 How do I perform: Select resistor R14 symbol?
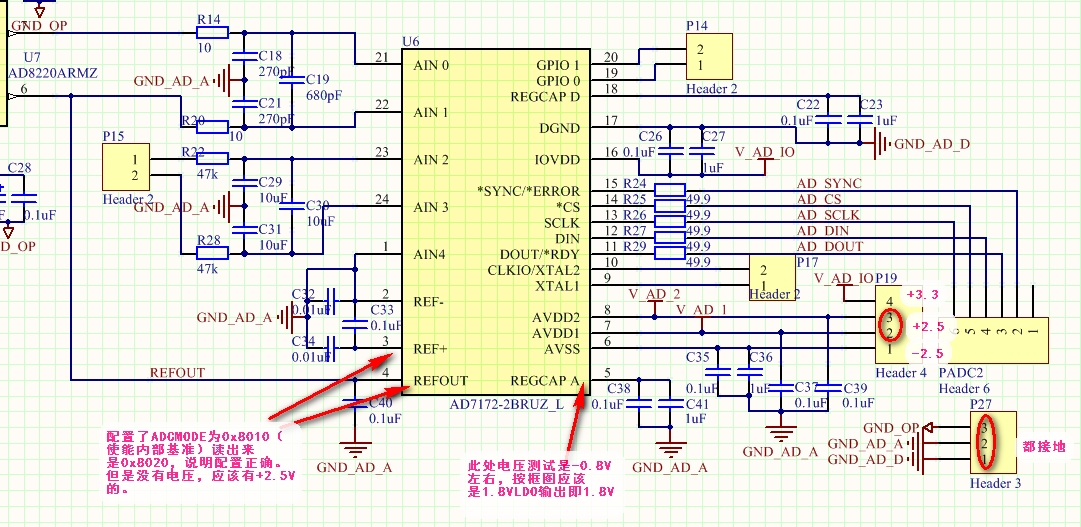click(212, 32)
